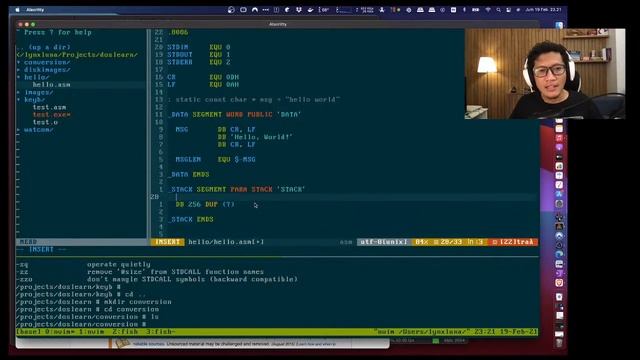Click the Docker whale menu bar icon
The height and width of the screenshot is (360, 640).
(x=310, y=10)
